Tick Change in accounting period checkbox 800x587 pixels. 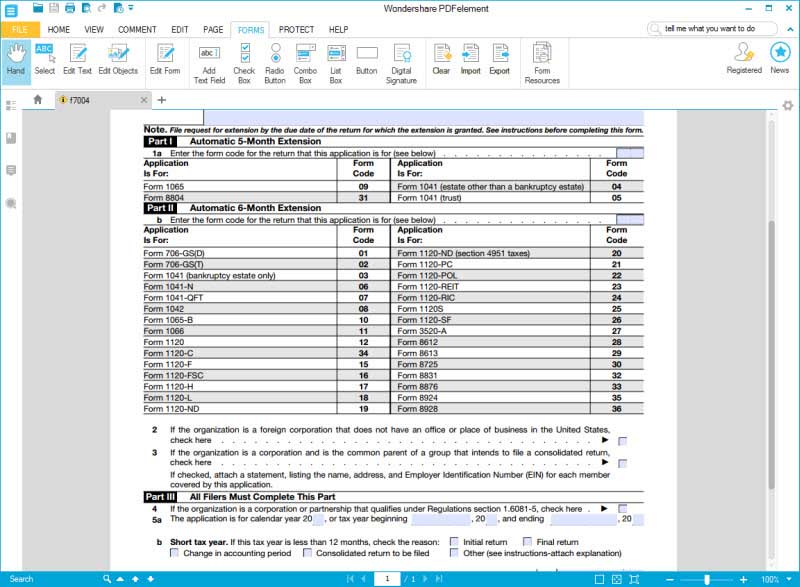pos(174,553)
